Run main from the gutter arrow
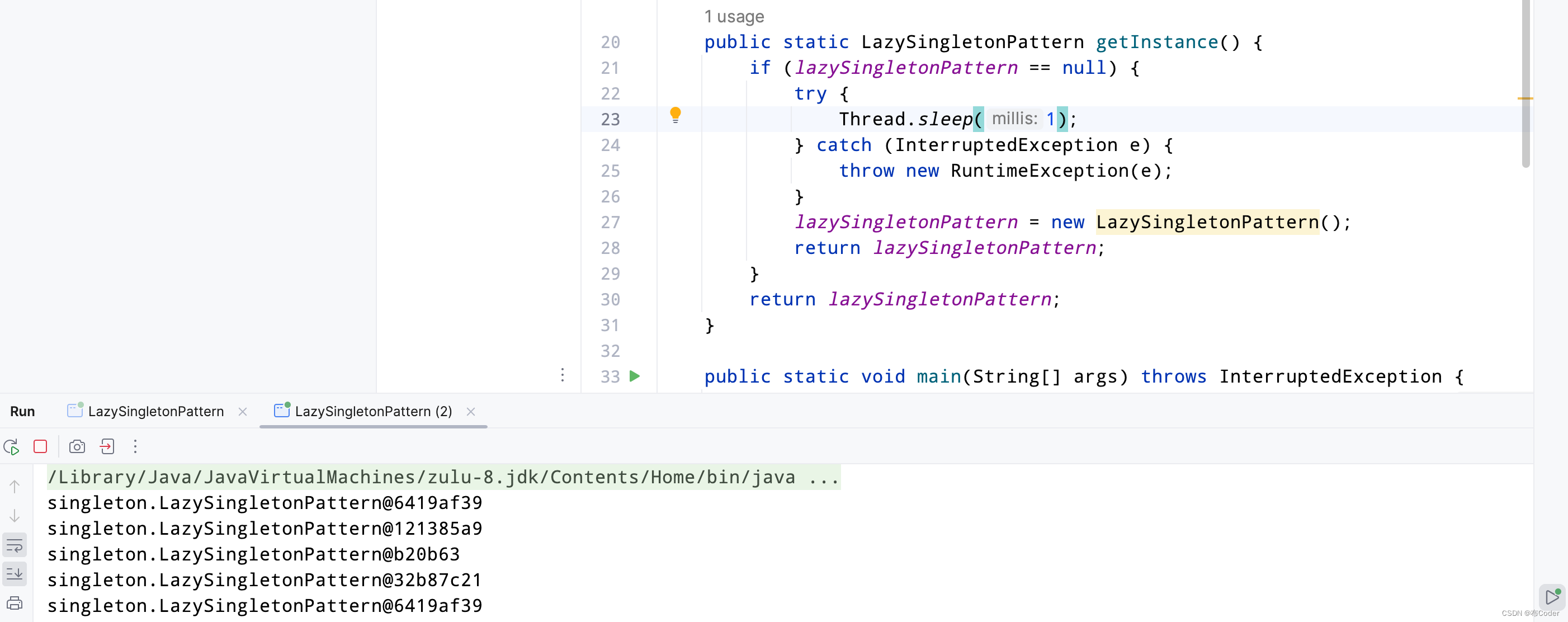Image resolution: width=1568 pixels, height=622 pixels. tap(634, 376)
